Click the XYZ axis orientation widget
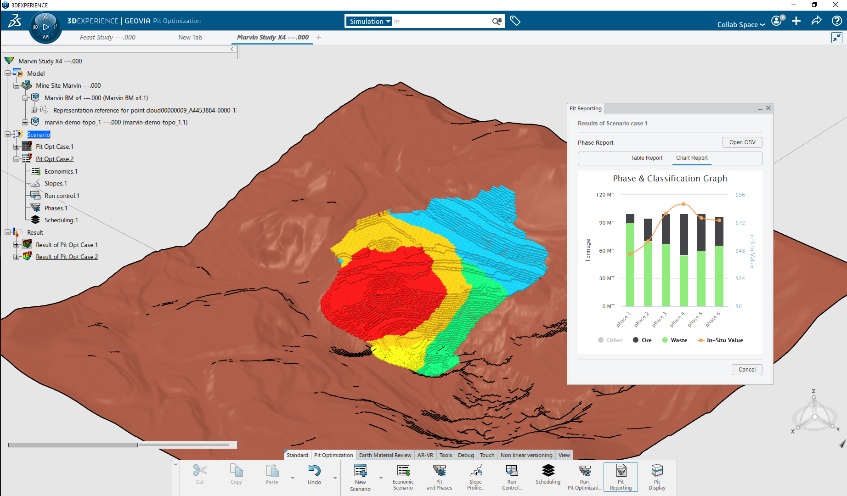Screen dimensions: 847x496 pyautogui.click(x=815, y=413)
